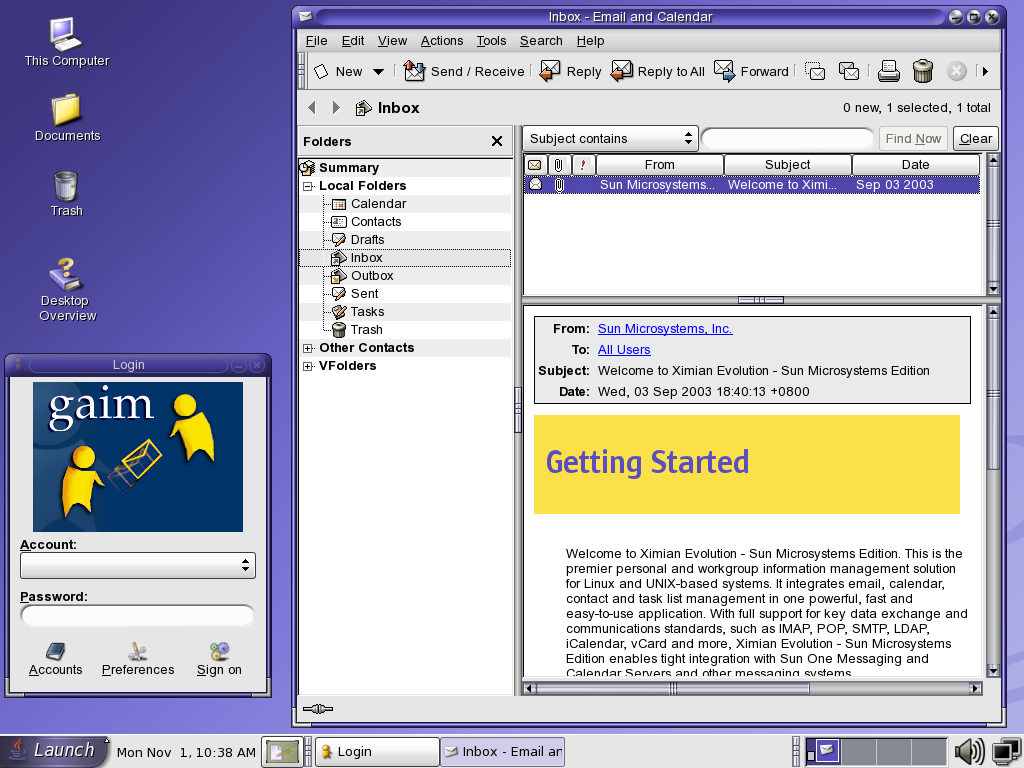Sort messages by From column
The width and height of the screenshot is (1024, 768).
point(660,165)
